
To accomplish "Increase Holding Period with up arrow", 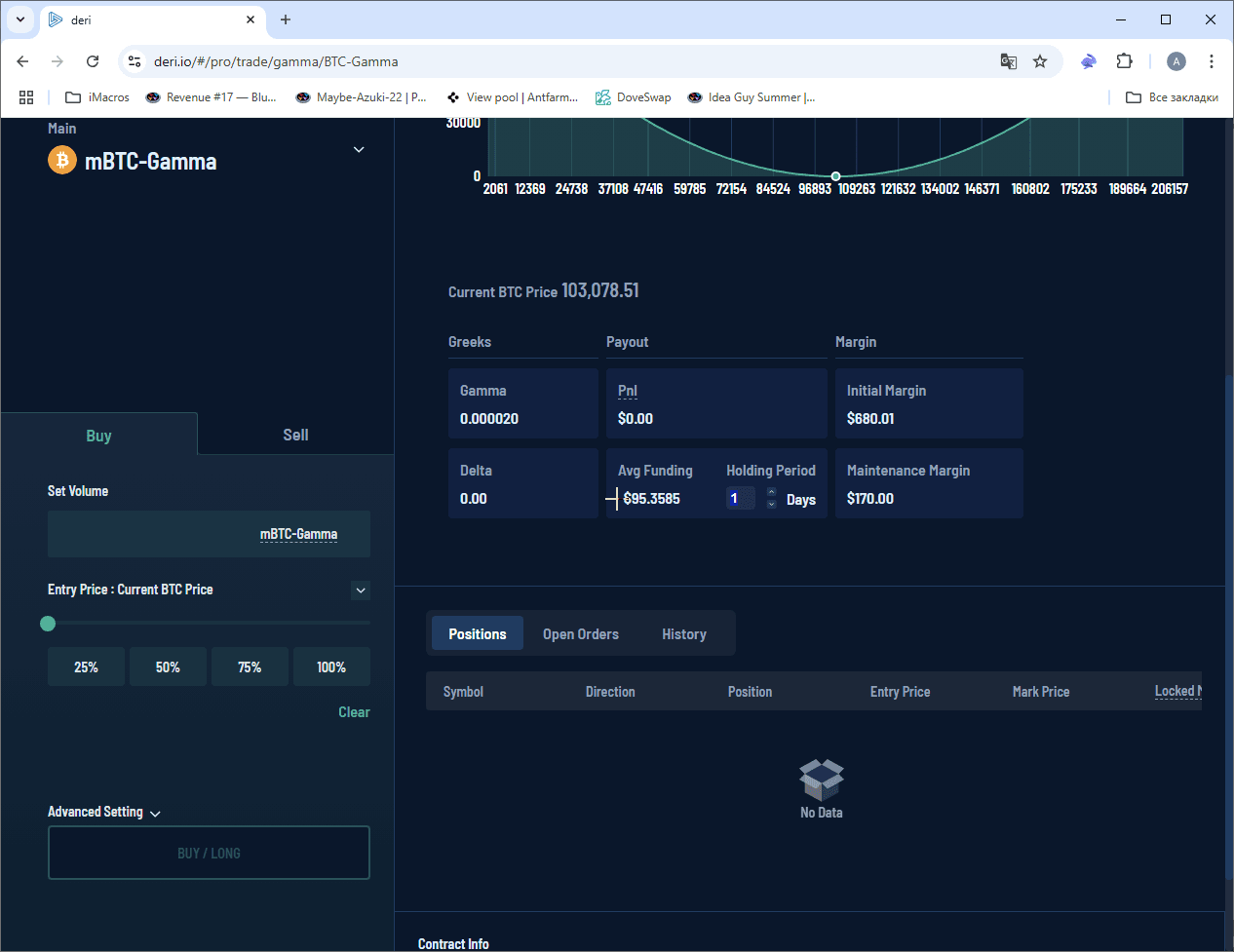I will 771,492.
